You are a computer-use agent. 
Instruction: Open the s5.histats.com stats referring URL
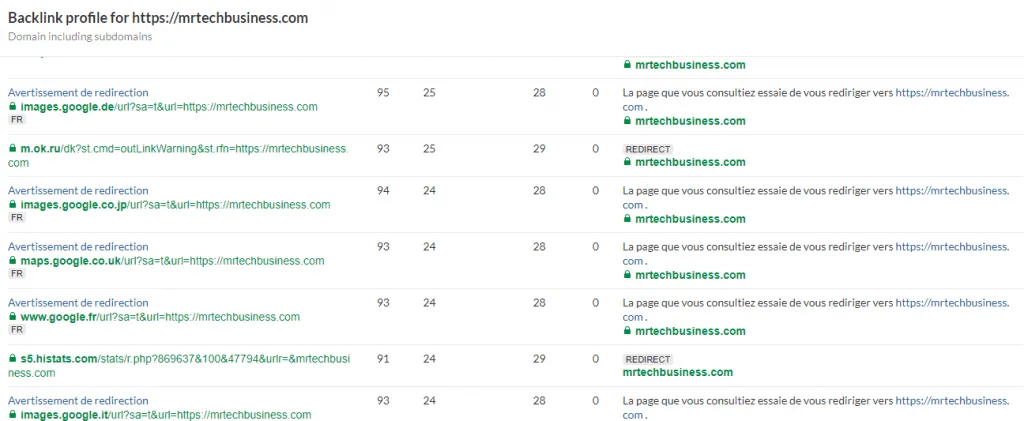[x=180, y=366]
